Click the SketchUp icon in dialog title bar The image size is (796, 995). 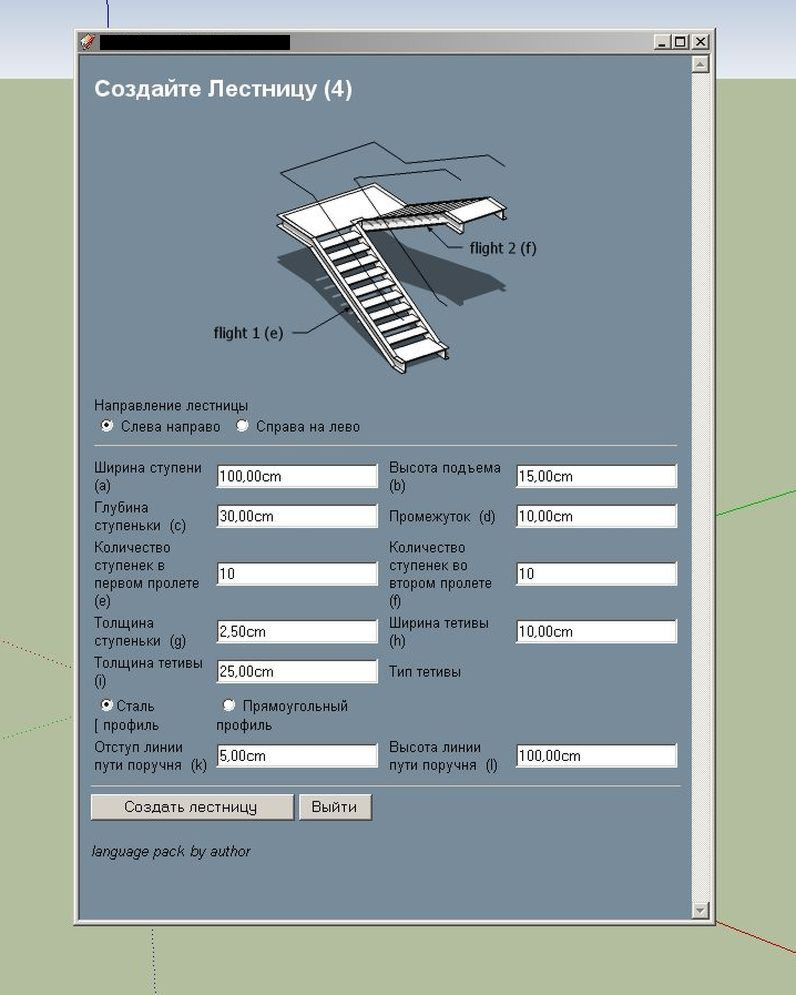point(88,42)
